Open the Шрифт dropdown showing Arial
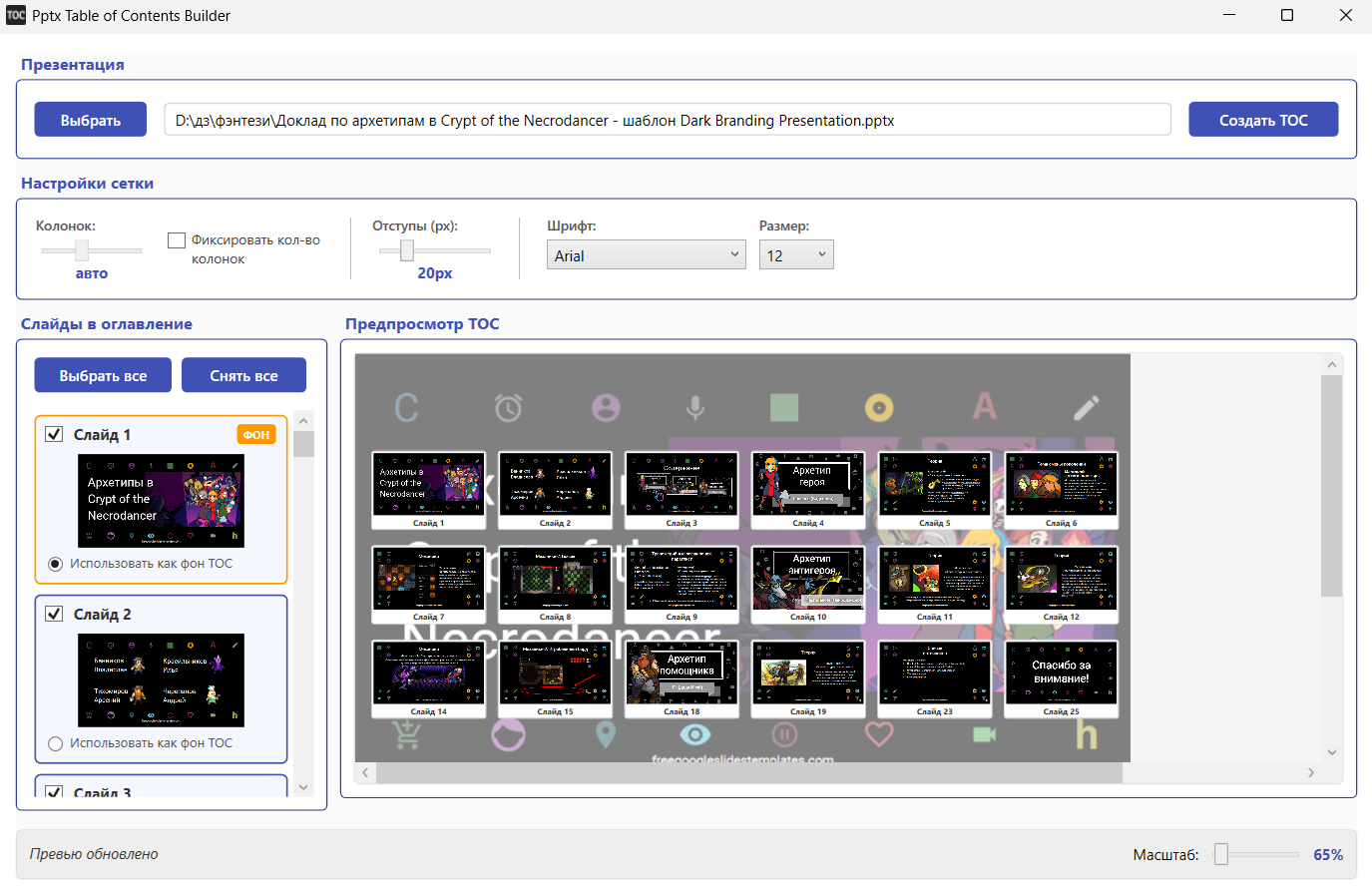Viewport: 1372px width, 893px height. pyautogui.click(x=647, y=254)
